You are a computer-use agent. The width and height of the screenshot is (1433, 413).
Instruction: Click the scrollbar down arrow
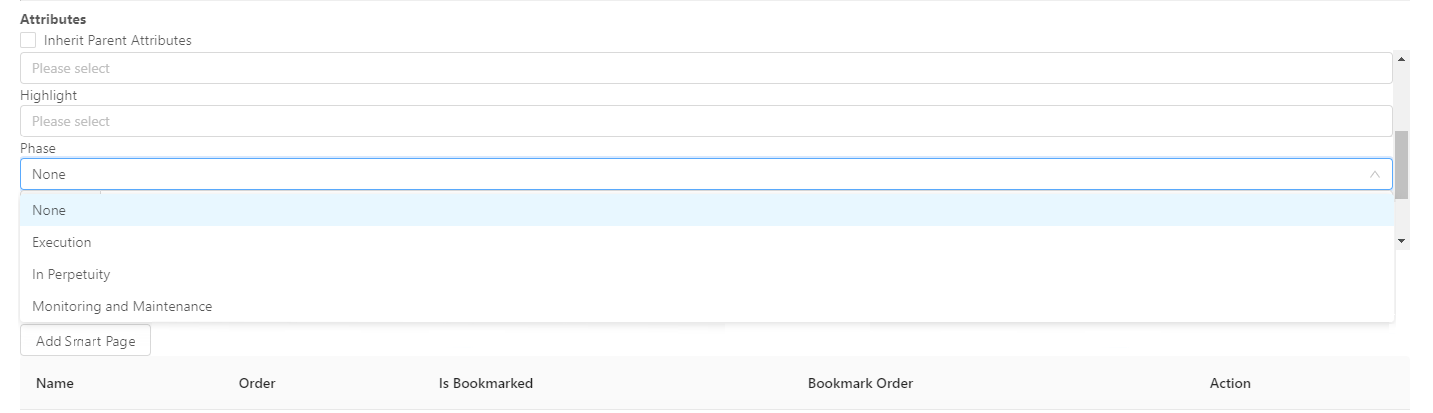tap(1401, 241)
